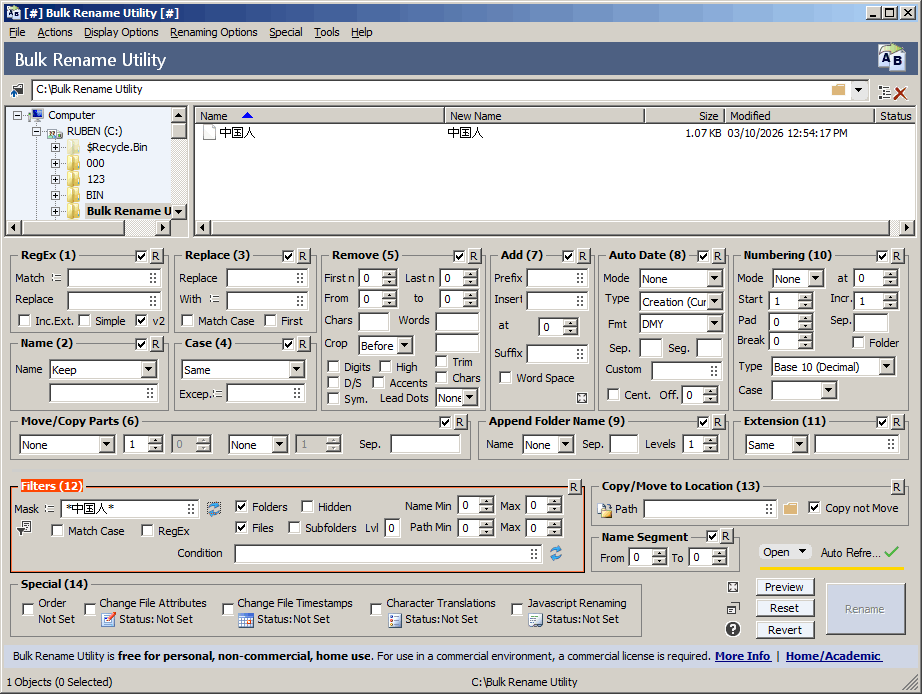Click the AB rename logo icon
The height and width of the screenshot is (694, 922).
[891, 58]
